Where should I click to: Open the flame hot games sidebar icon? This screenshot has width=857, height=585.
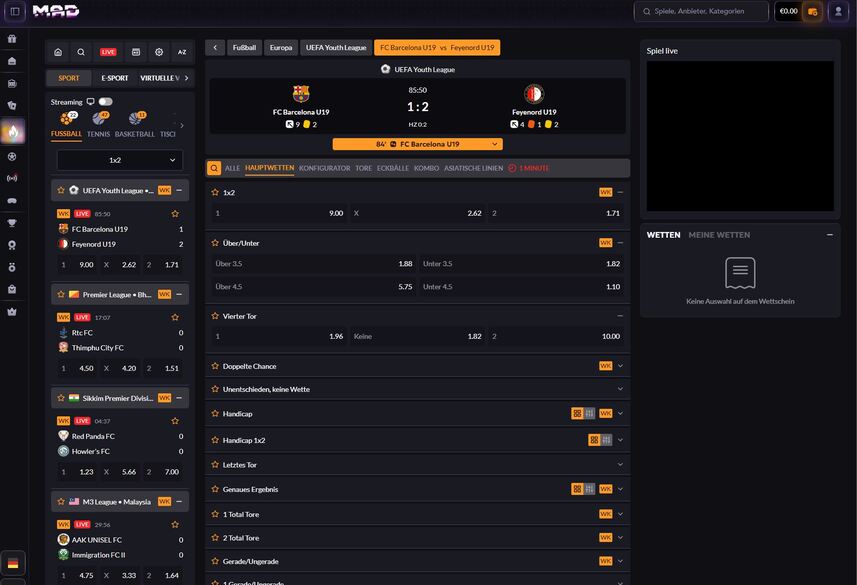pos(13,131)
